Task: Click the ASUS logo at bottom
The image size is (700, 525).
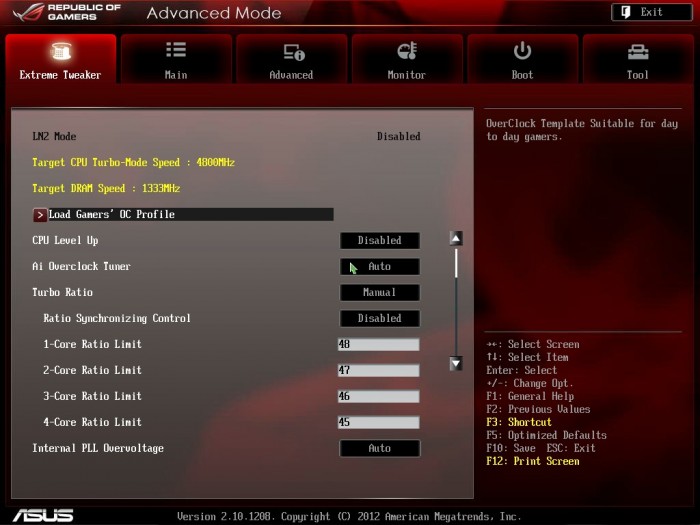Action: [x=43, y=516]
